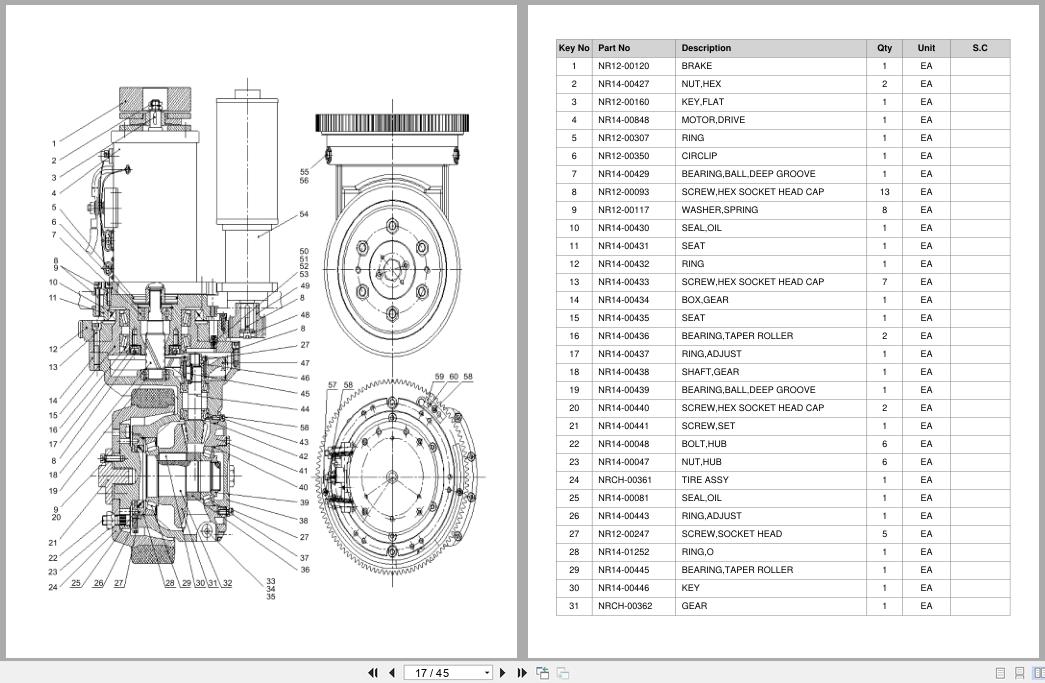Click part number NR14-00446
Screen dimensions: 1045x683
point(623,588)
